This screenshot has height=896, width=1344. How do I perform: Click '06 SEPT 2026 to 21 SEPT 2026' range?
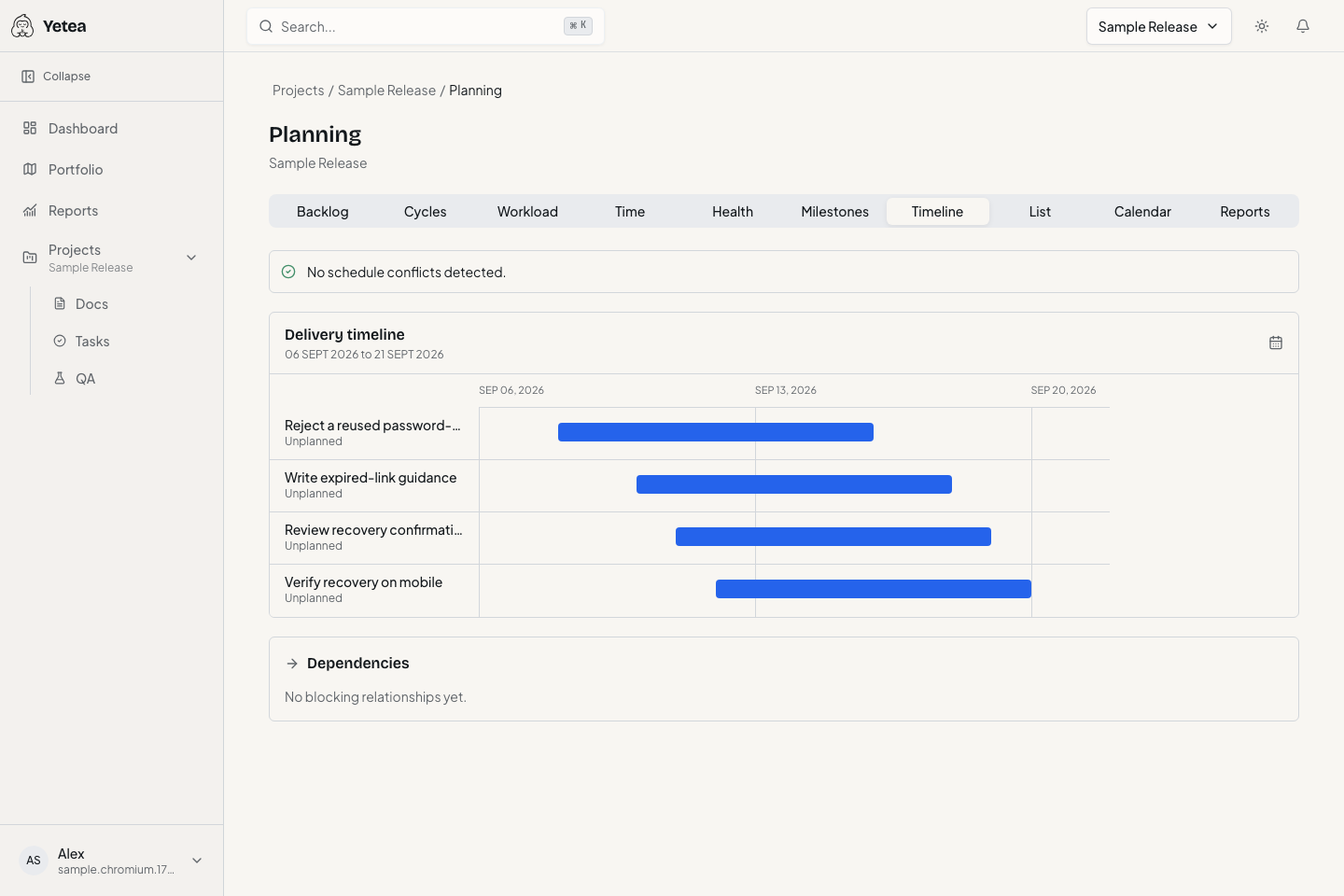[x=364, y=355]
